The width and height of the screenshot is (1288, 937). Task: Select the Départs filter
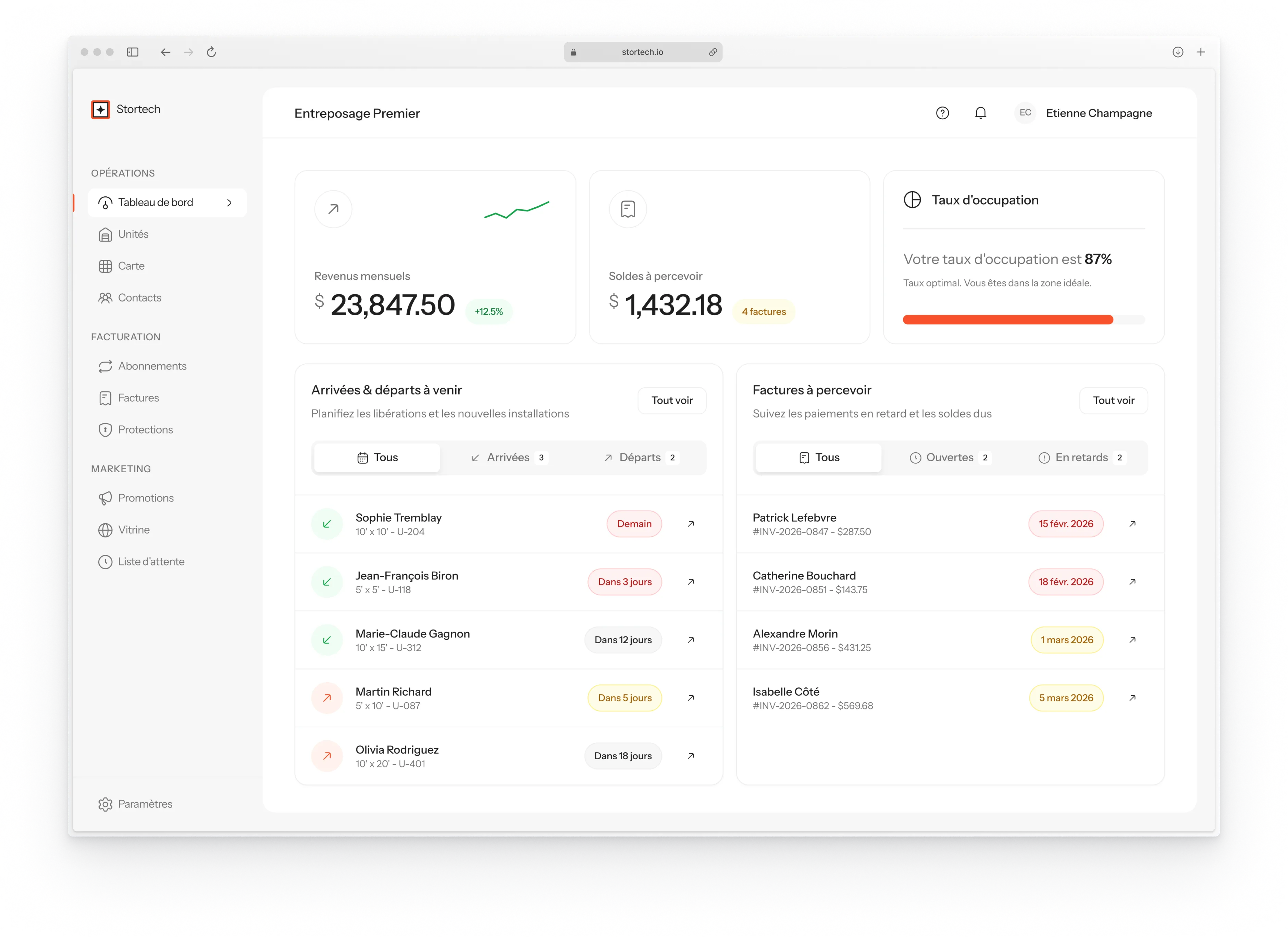pos(640,457)
